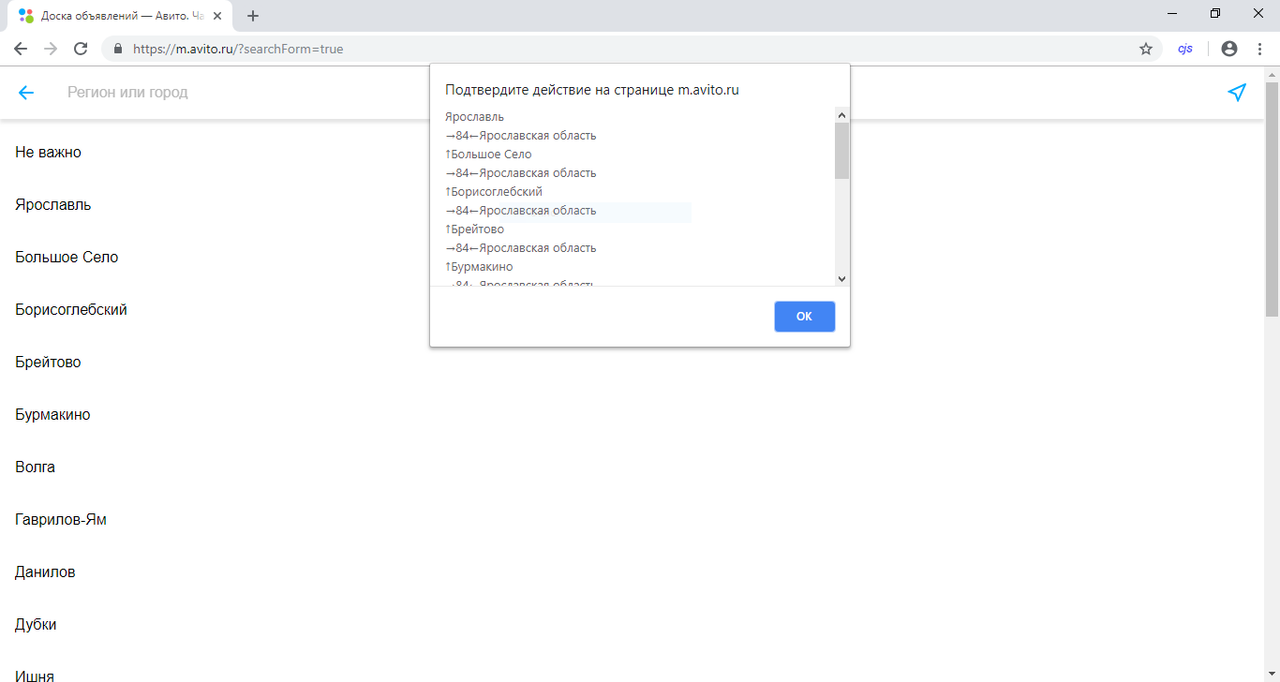The image size is (1280, 682).
Task: Select 'Большое Село' in page list
Action: 66,257
